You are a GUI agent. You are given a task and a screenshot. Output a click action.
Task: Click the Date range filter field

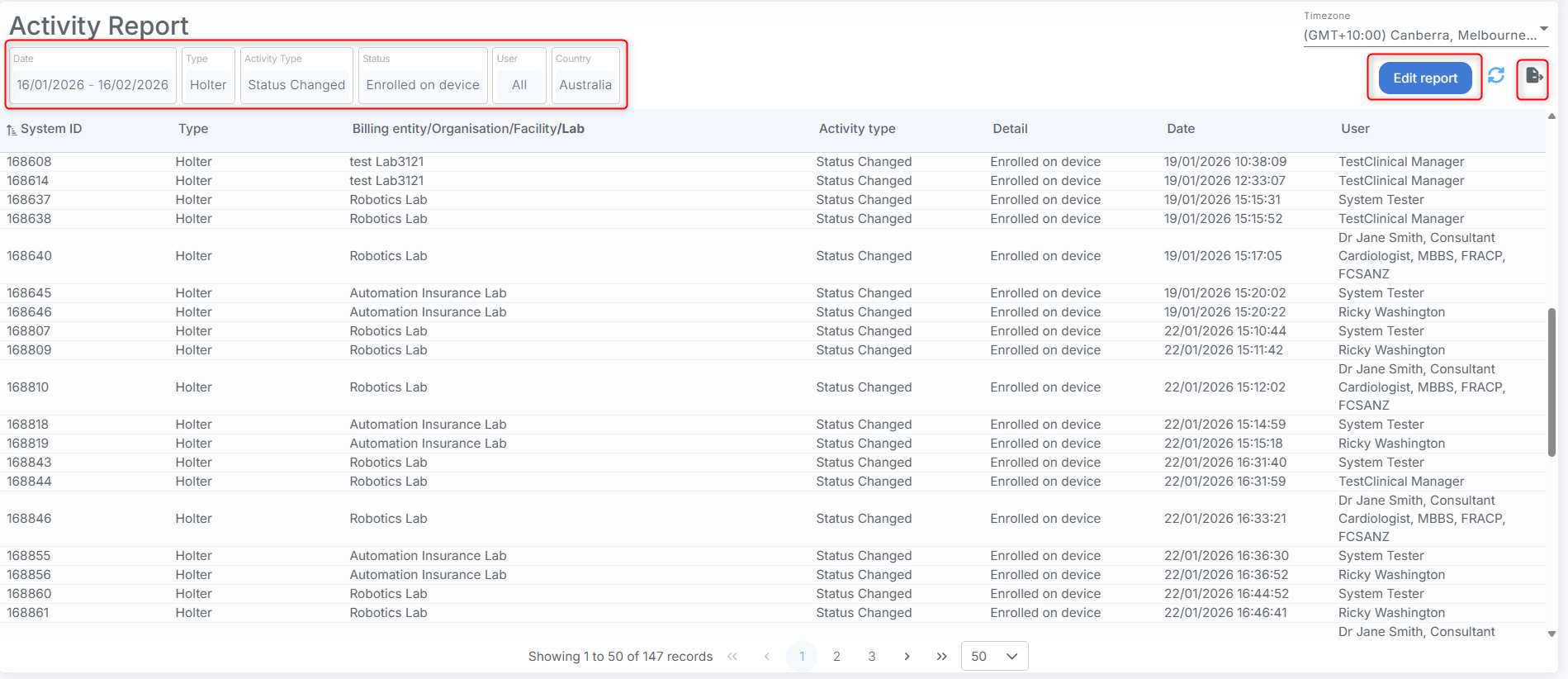[x=92, y=84]
